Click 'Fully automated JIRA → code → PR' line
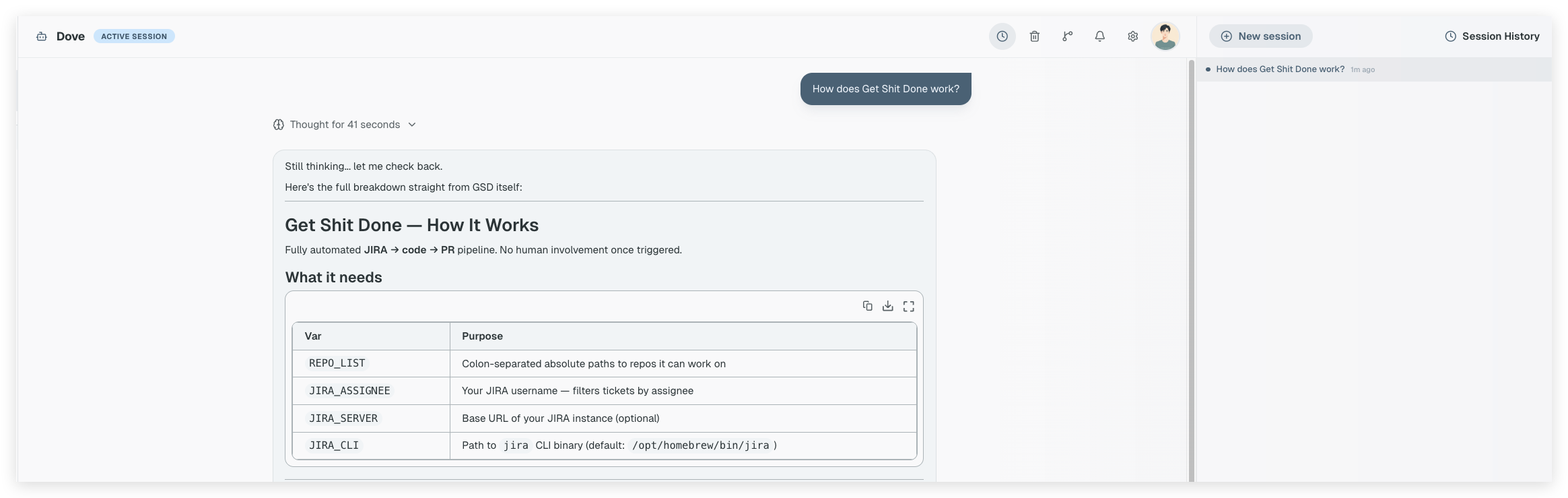The image size is (1568, 498). click(x=483, y=250)
